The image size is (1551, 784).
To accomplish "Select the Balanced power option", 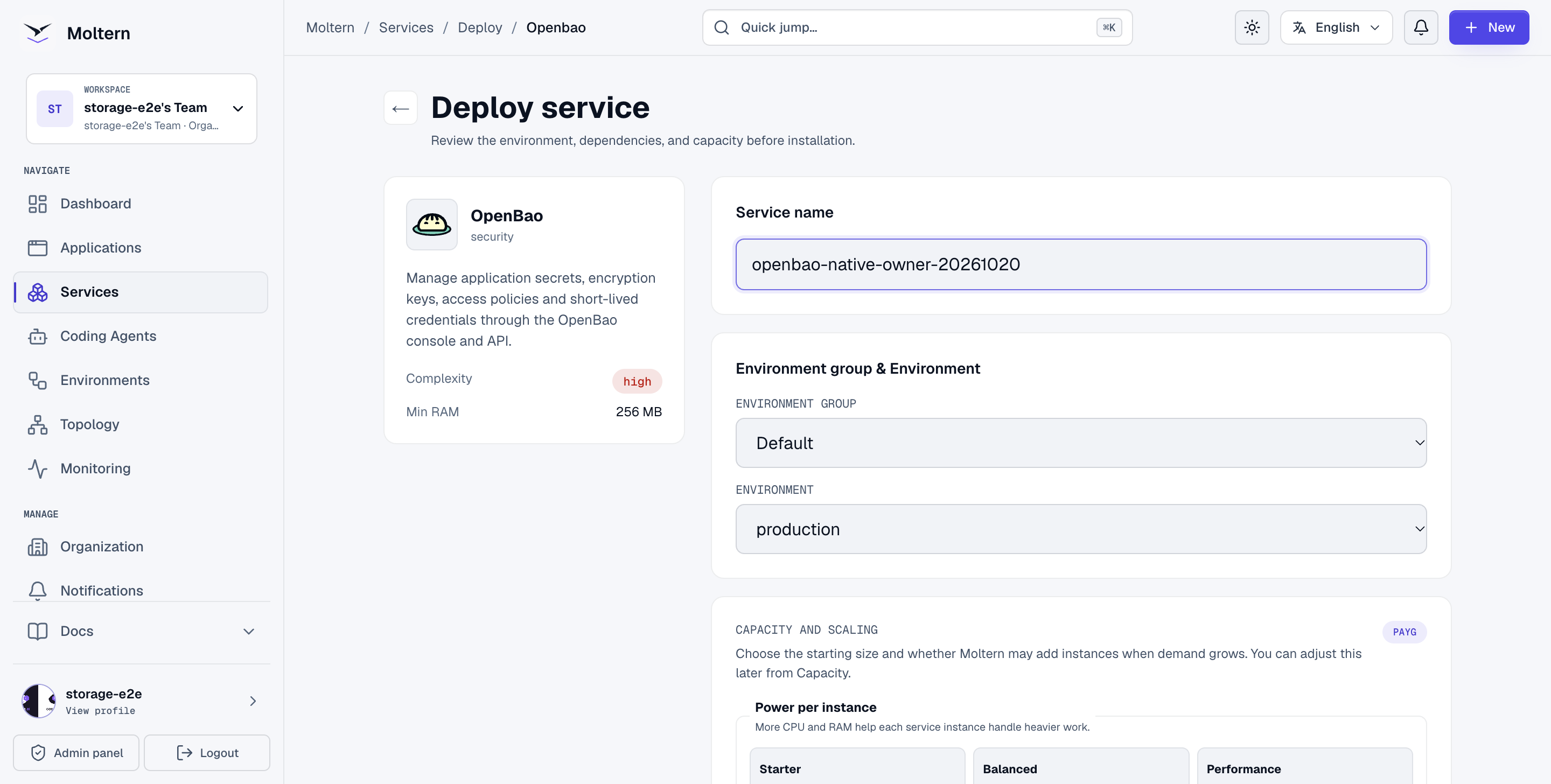I will coord(1081,766).
